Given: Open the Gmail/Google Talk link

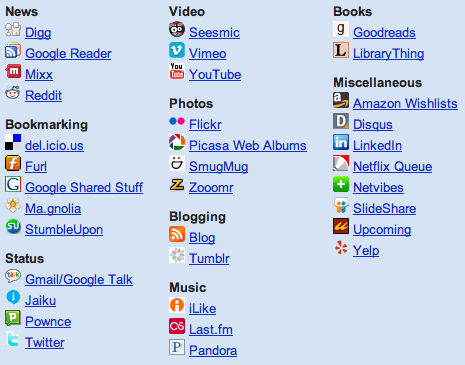Looking at the screenshot, I should point(79,280).
